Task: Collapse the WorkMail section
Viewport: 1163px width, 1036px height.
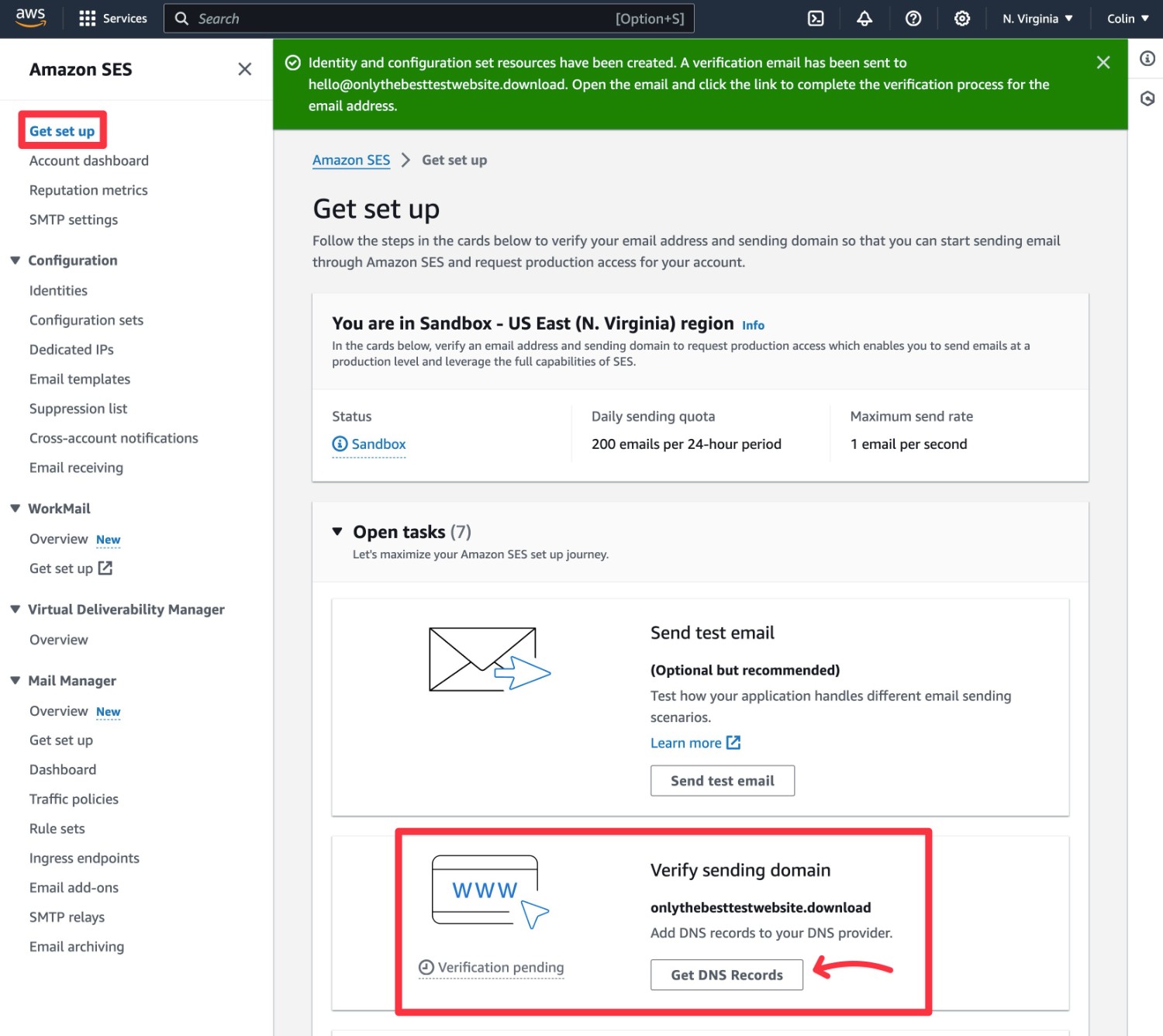Action: pyautogui.click(x=15, y=508)
